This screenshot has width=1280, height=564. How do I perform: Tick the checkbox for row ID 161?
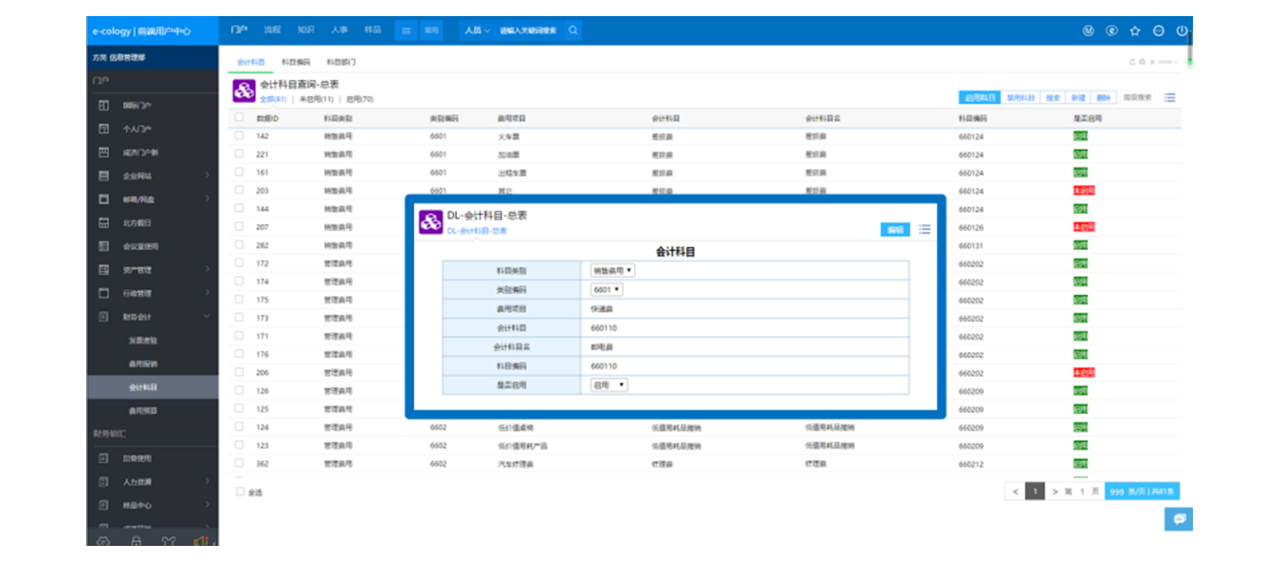[239, 172]
